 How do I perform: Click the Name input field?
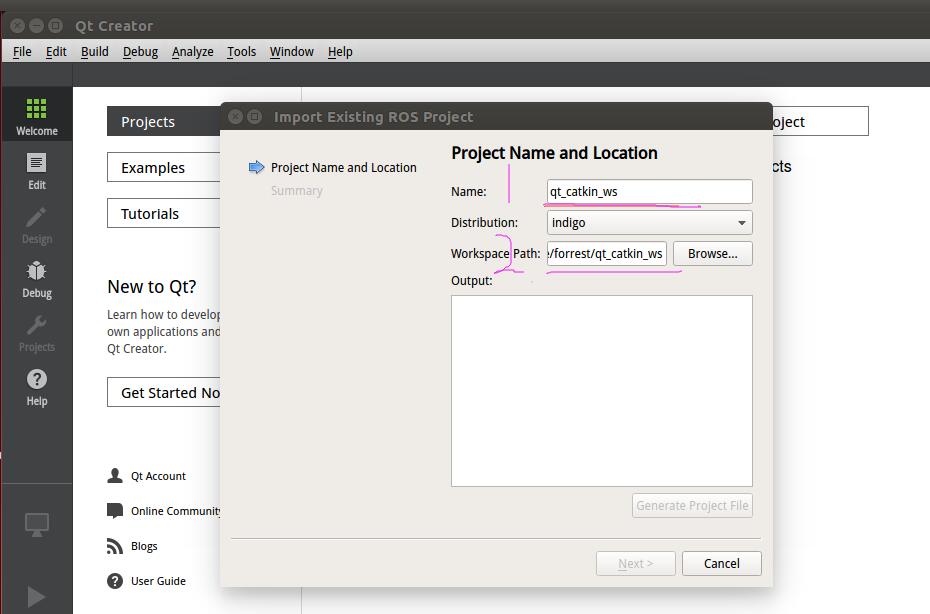[649, 192]
